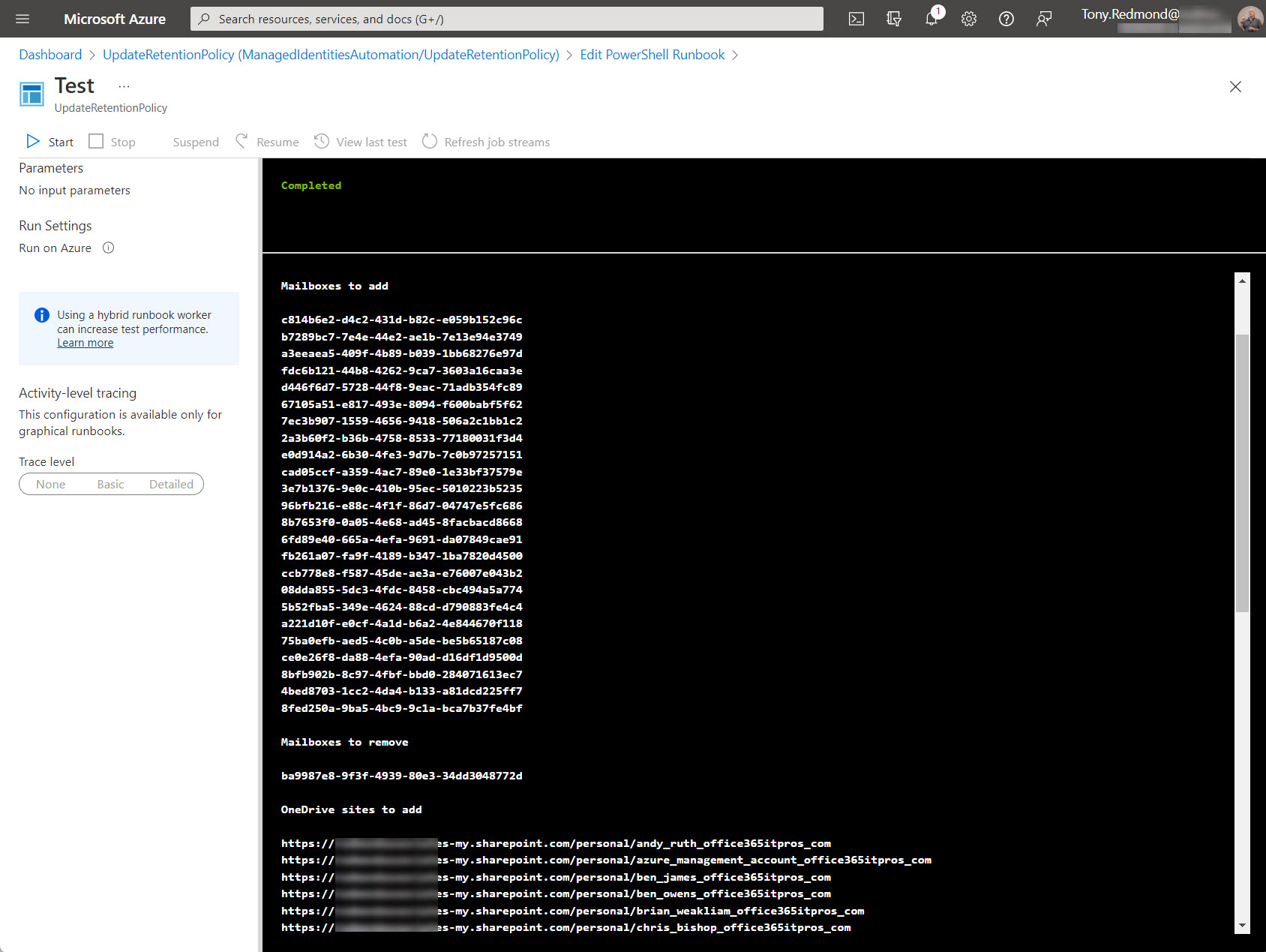Open the notifications bell
Viewport: 1266px width, 952px height.
coord(931,19)
